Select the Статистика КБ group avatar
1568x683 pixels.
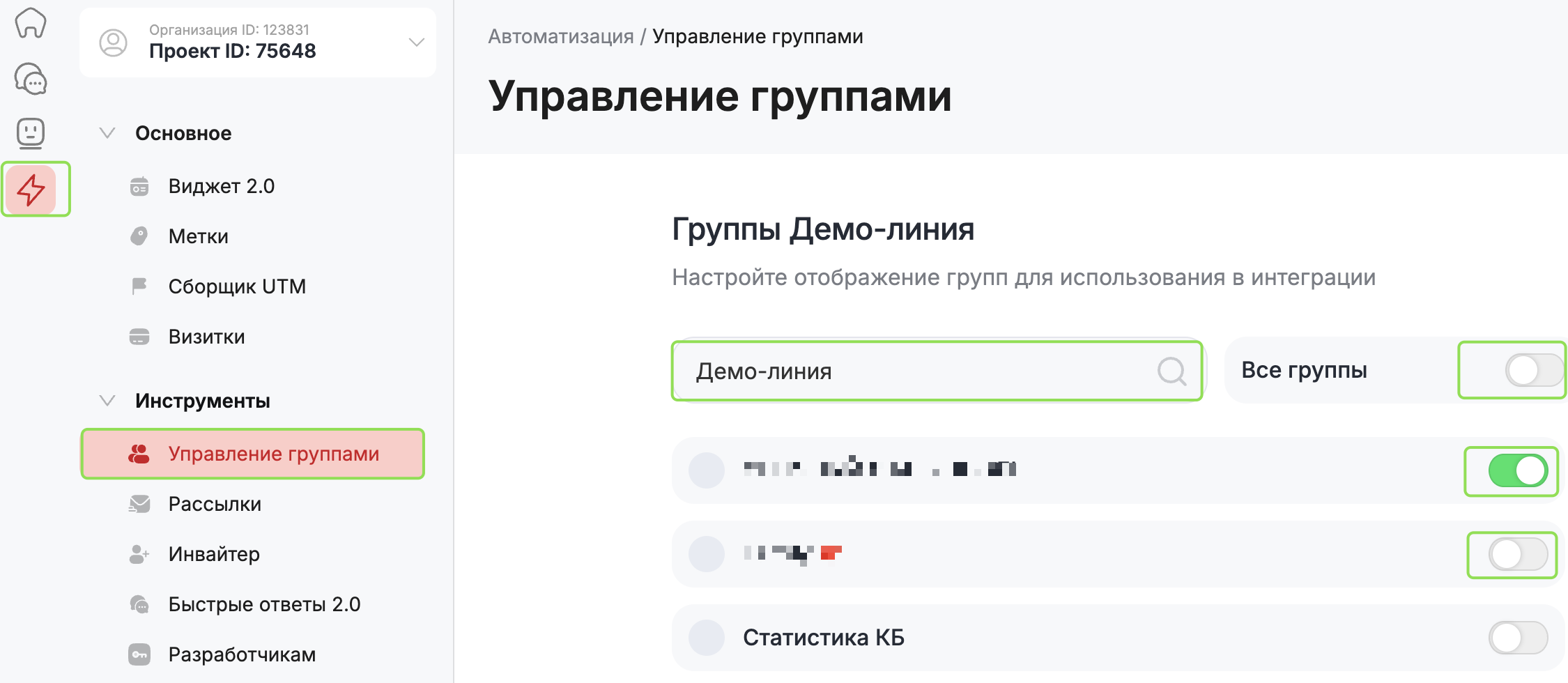coord(707,638)
